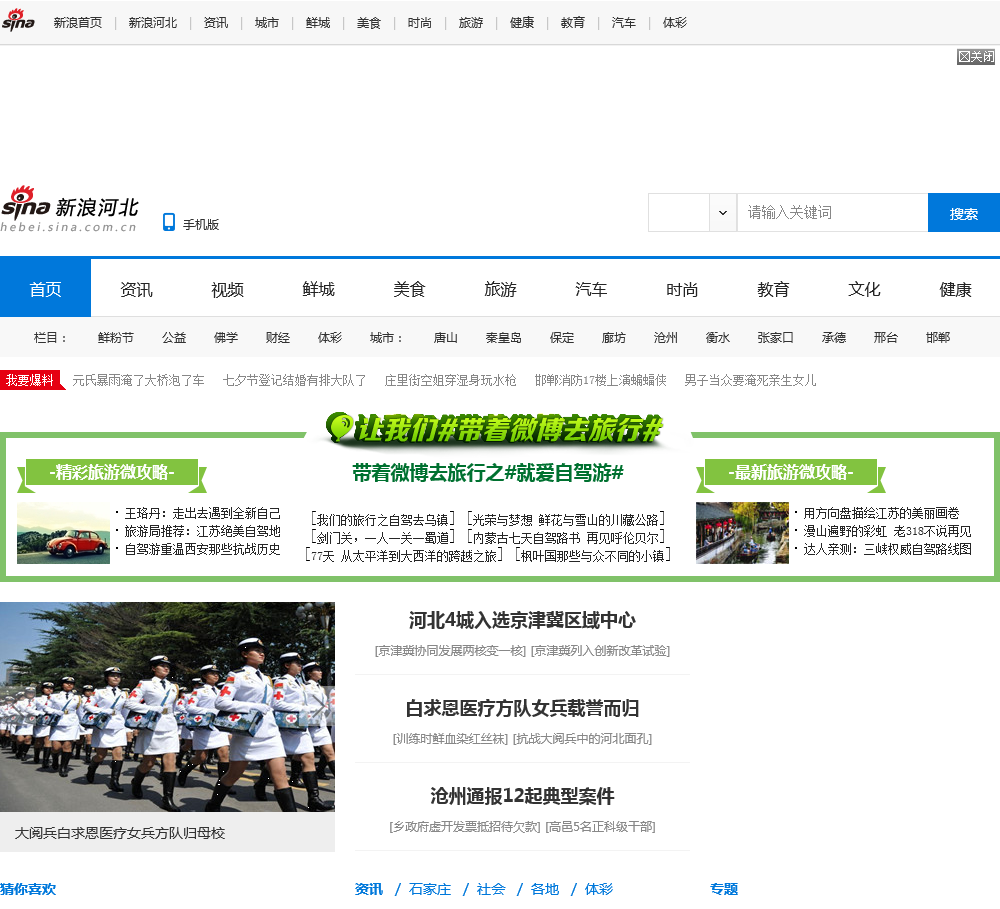This screenshot has height=909, width=1000.
Task: Click the Sina logo in the top bar
Action: click(x=18, y=20)
